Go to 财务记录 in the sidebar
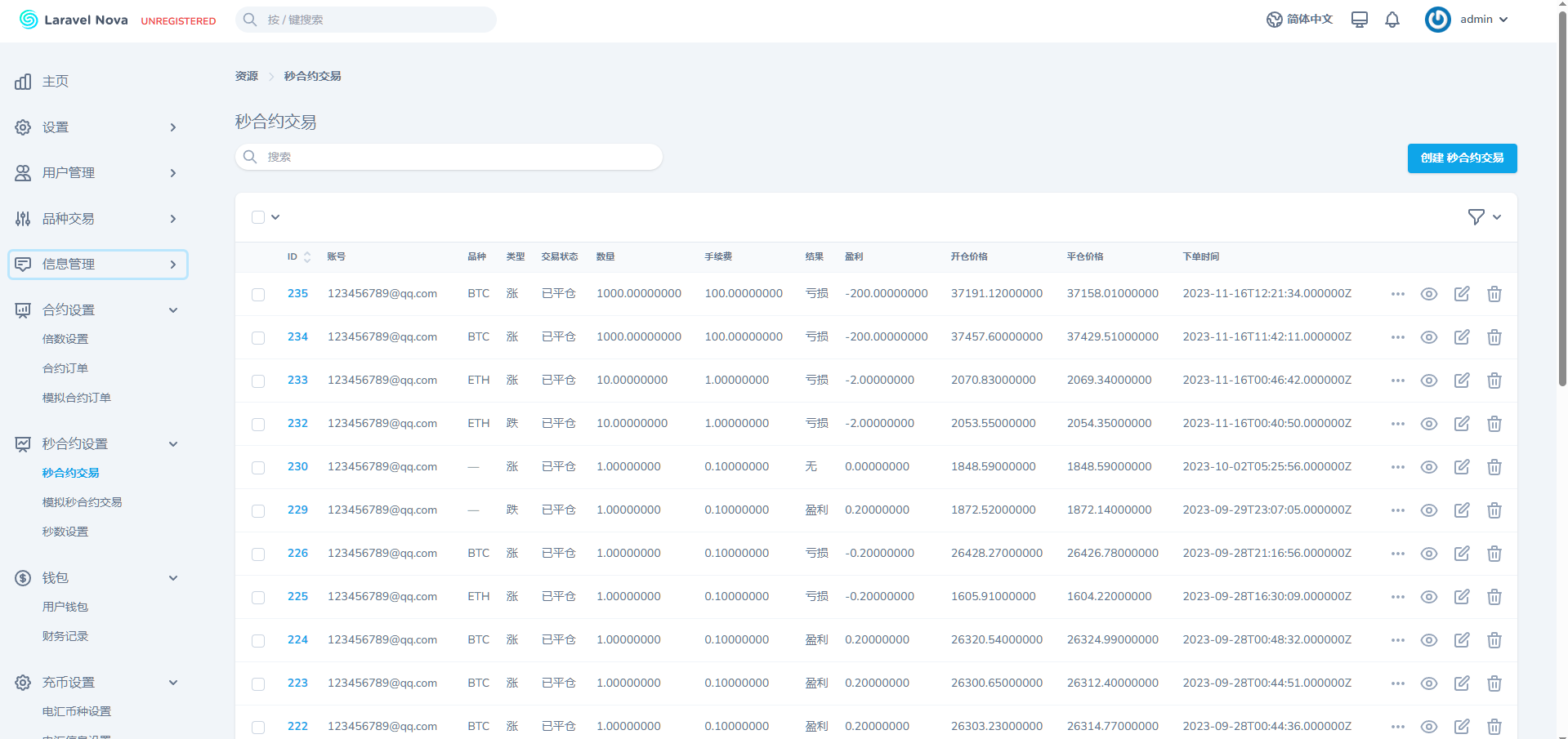Image resolution: width=1568 pixels, height=739 pixels. click(x=65, y=636)
